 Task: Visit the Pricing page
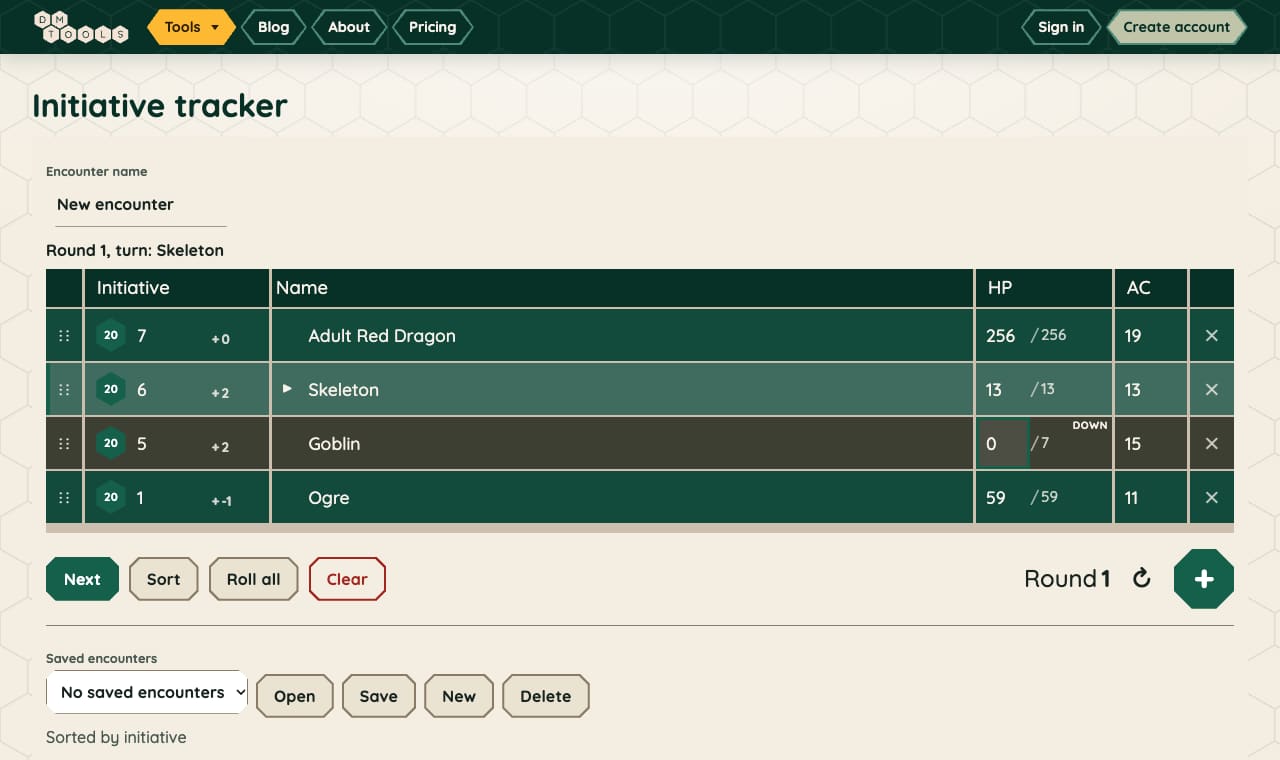pyautogui.click(x=432, y=27)
